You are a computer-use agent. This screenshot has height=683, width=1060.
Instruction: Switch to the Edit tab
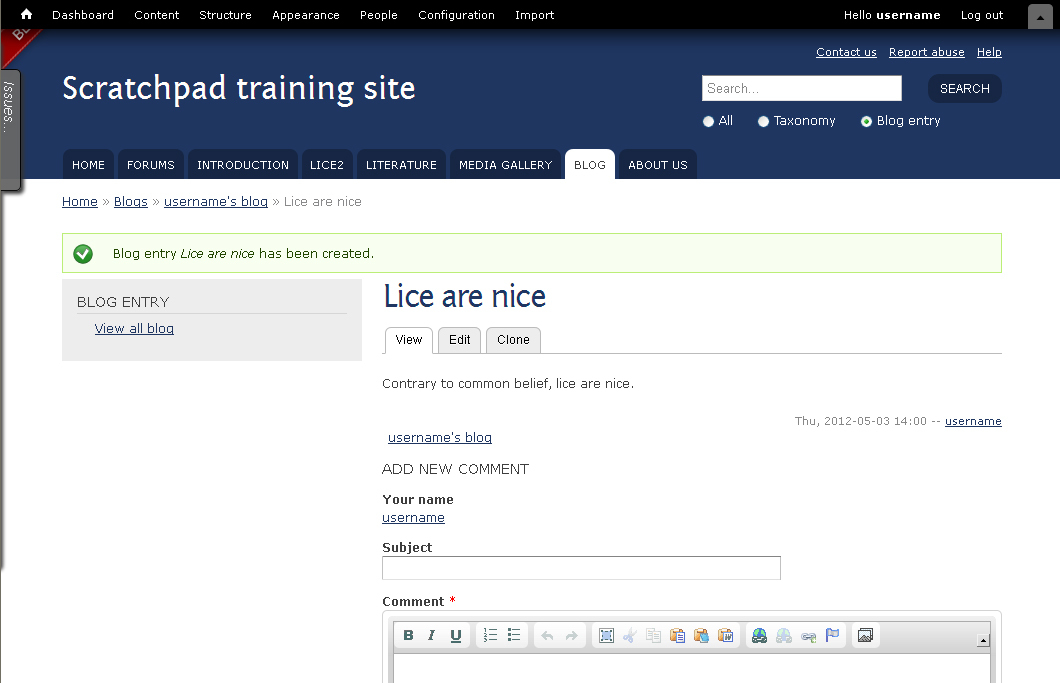pyautogui.click(x=460, y=339)
